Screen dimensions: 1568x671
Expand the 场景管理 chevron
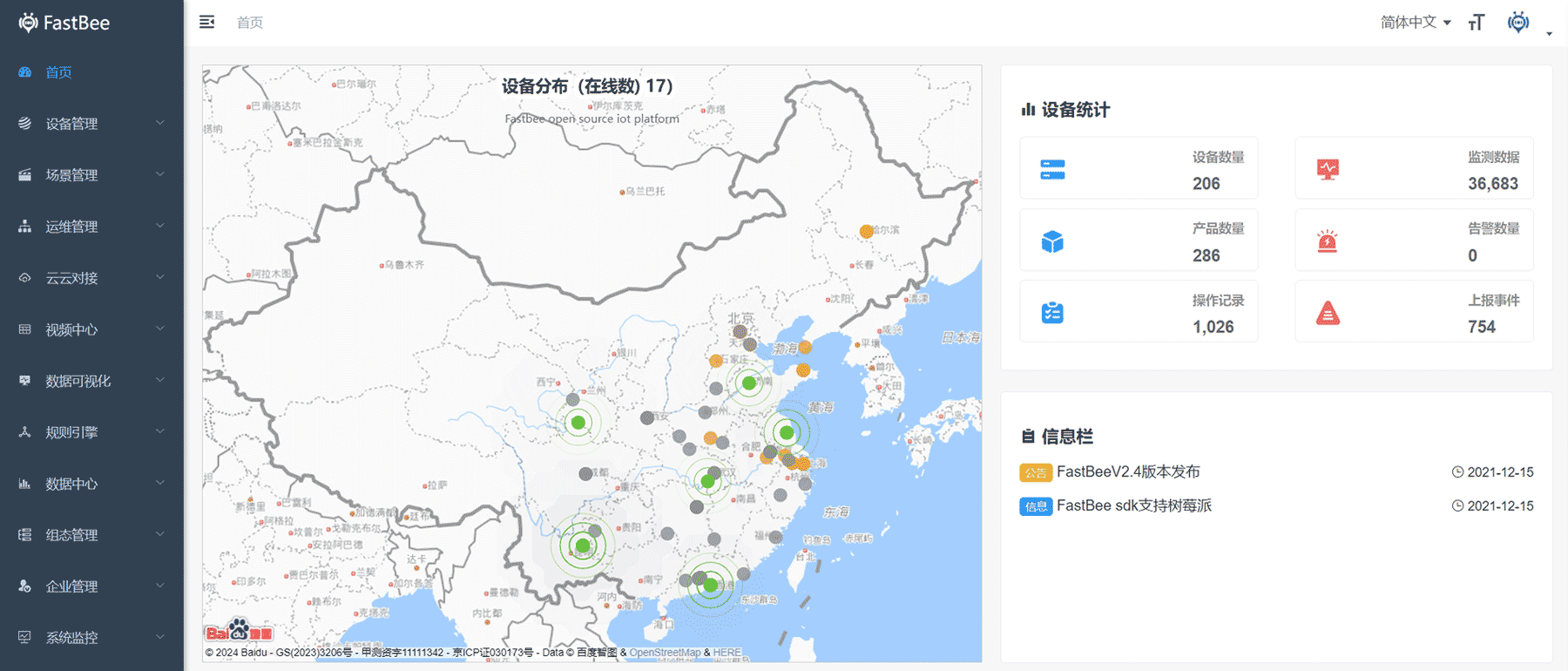(160, 174)
